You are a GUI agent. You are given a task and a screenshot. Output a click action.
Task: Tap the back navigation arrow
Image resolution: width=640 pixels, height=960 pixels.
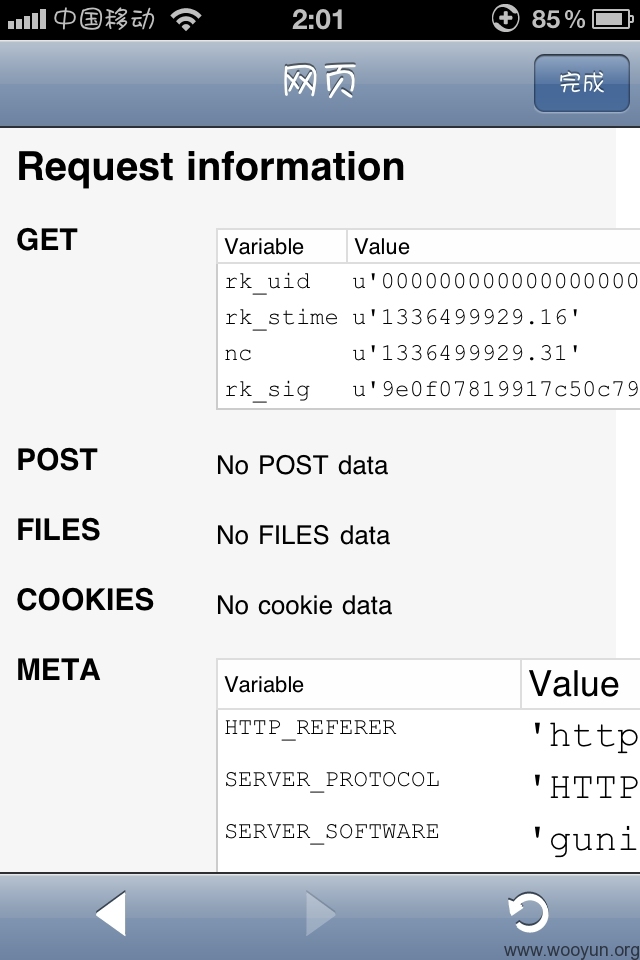(111, 913)
